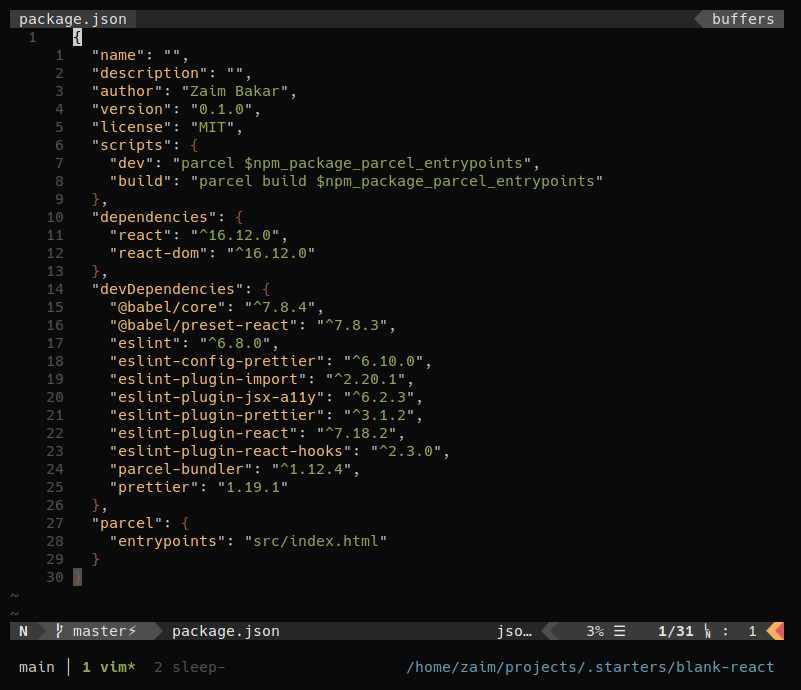Click the closing brace on line 30
This screenshot has width=801, height=690.
[77, 577]
